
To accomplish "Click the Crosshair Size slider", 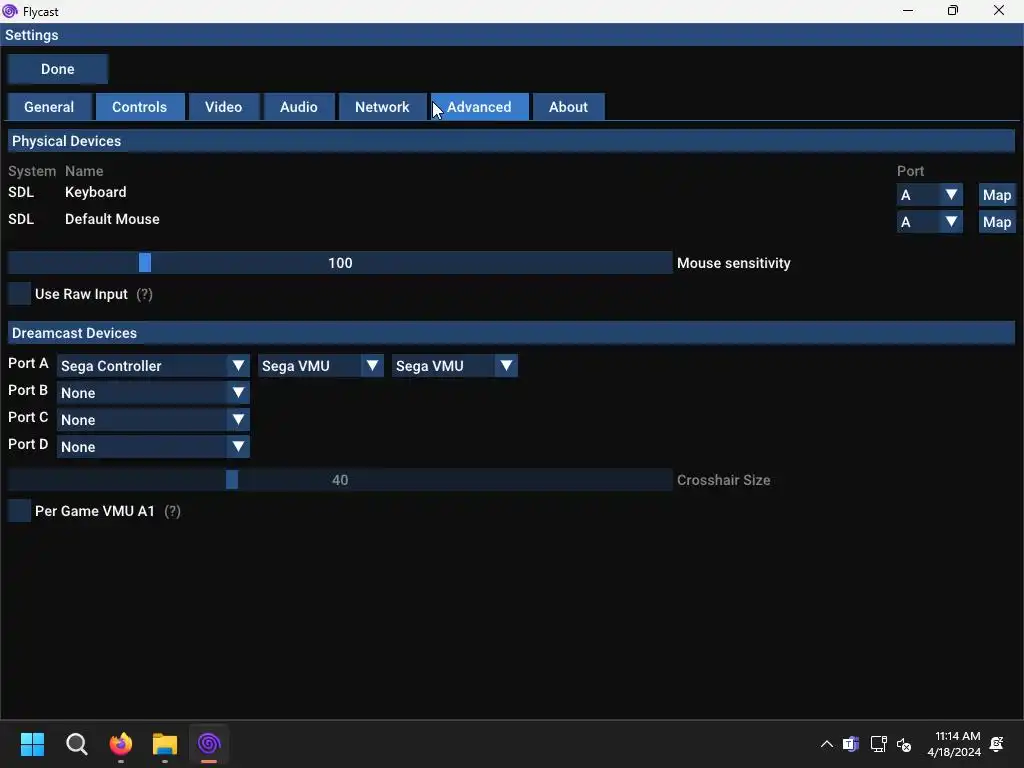I will click(340, 479).
